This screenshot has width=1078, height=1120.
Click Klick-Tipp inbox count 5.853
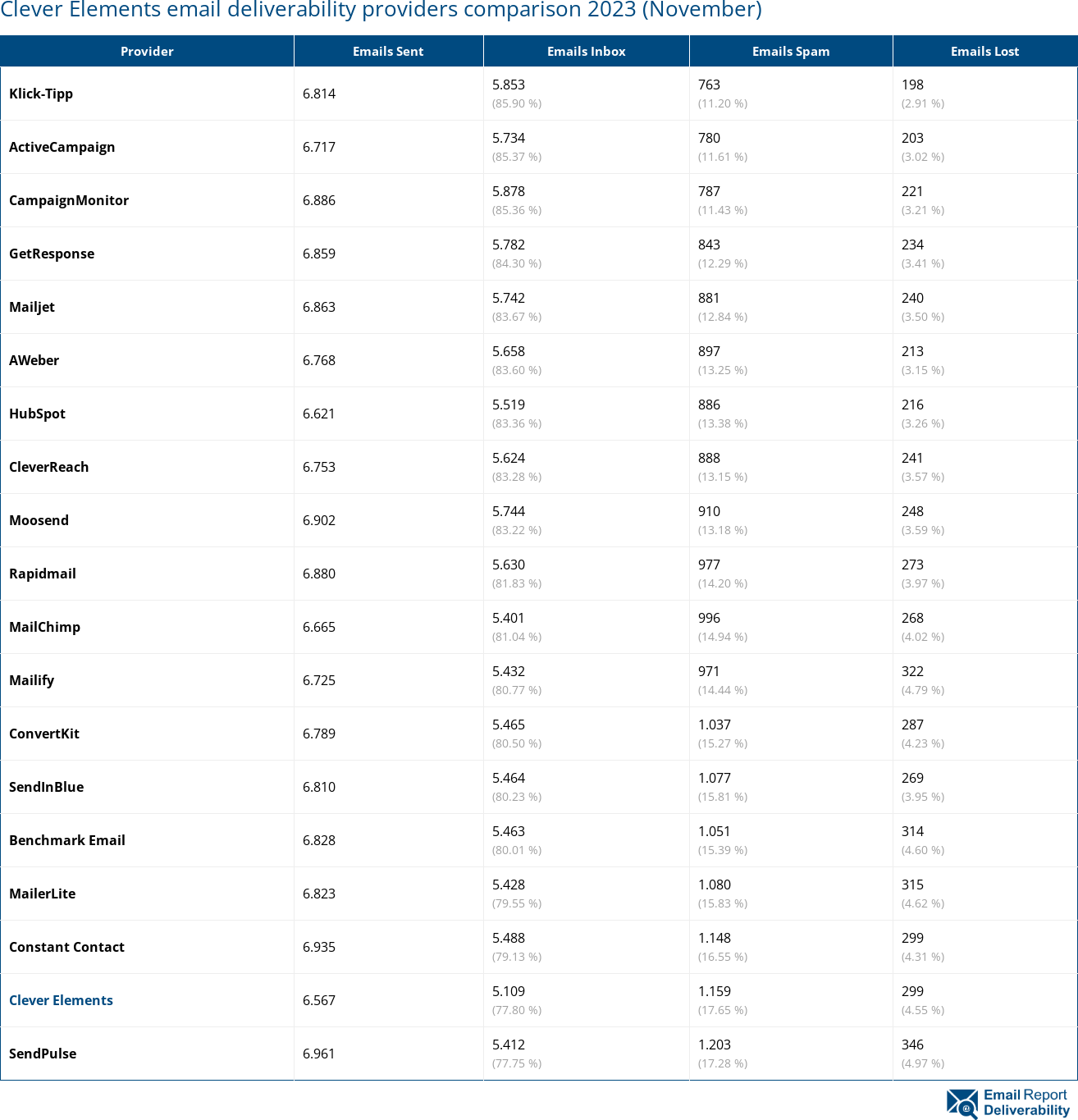pos(509,85)
